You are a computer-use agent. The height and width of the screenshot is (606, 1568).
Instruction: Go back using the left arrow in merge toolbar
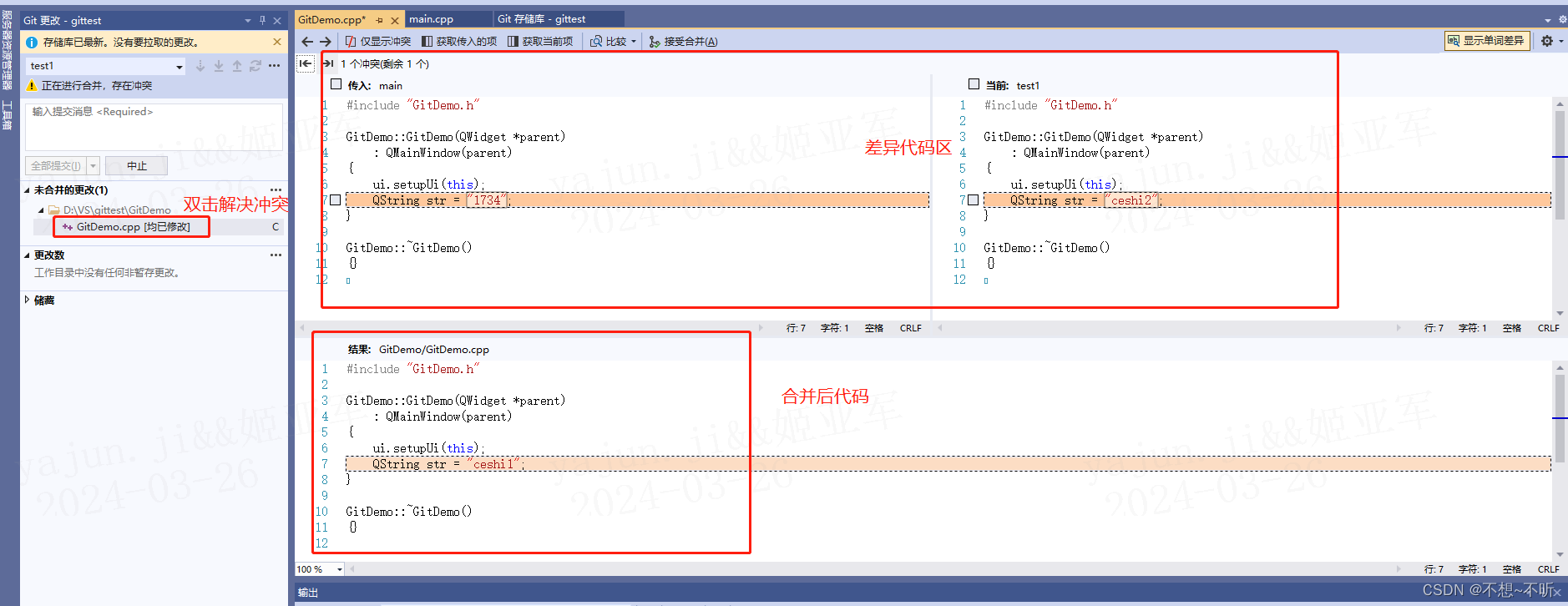(x=307, y=41)
